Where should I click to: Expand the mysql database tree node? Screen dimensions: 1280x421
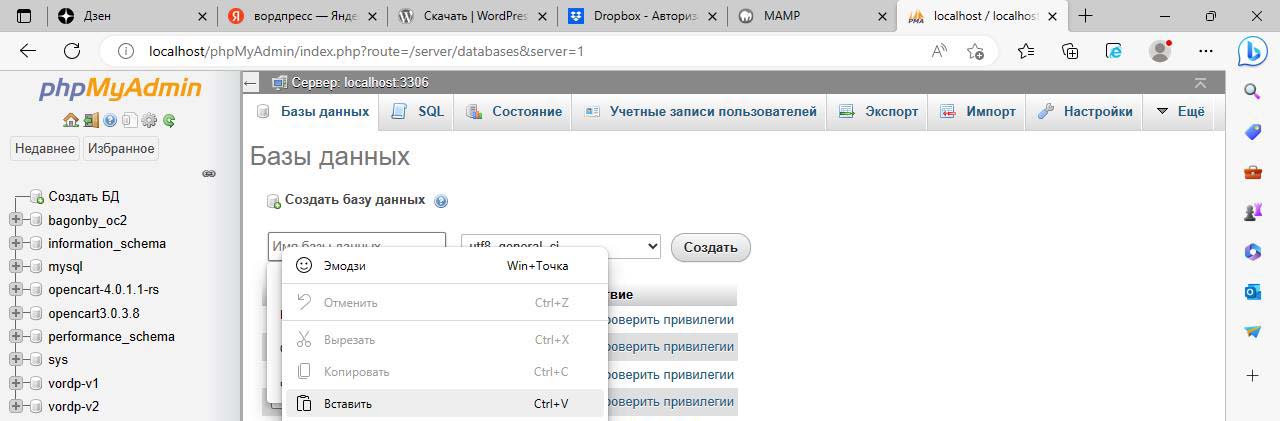click(16, 267)
